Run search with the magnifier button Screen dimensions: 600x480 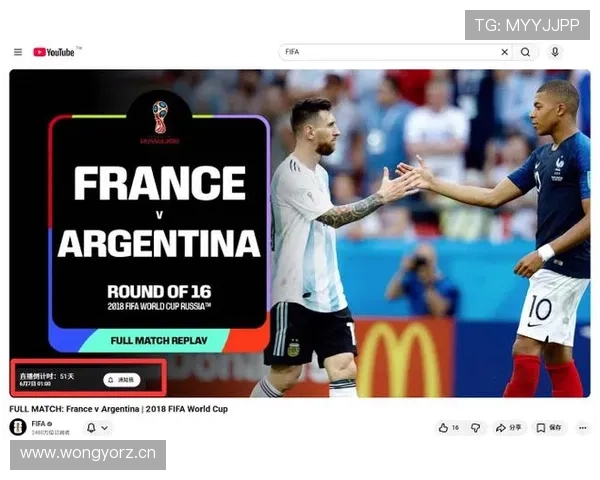click(525, 52)
